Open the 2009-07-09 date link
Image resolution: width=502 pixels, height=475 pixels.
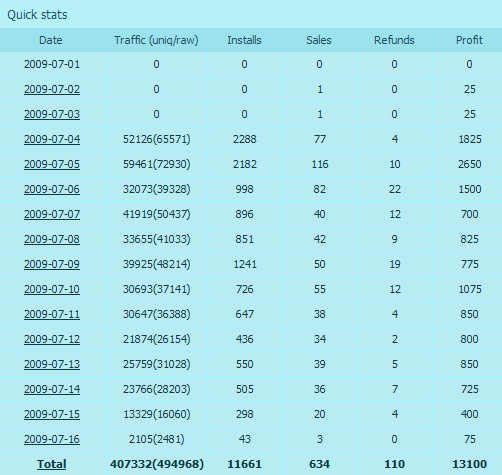52,264
